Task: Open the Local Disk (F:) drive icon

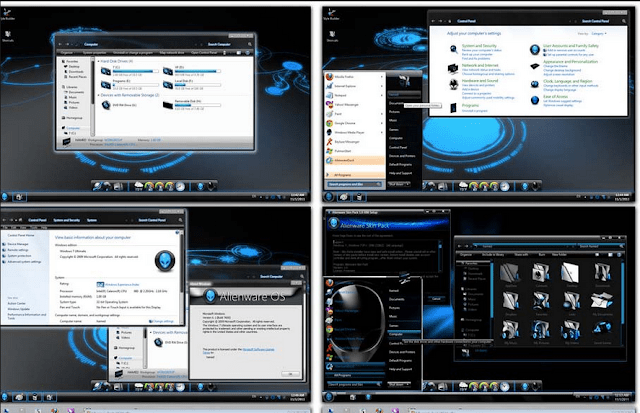Action: click(x=168, y=84)
